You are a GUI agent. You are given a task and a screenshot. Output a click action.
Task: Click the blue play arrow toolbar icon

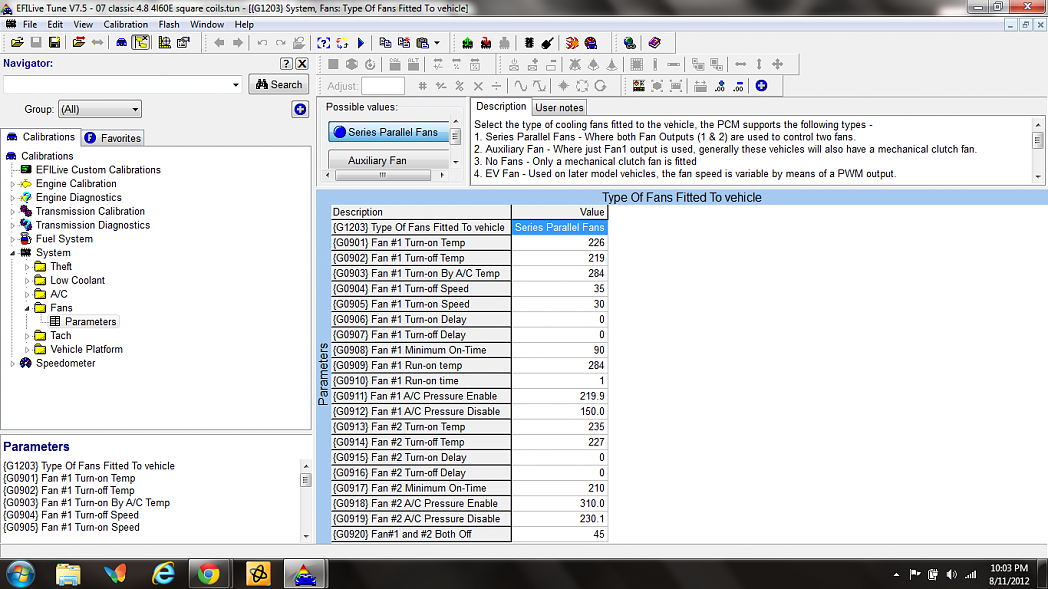click(x=360, y=43)
